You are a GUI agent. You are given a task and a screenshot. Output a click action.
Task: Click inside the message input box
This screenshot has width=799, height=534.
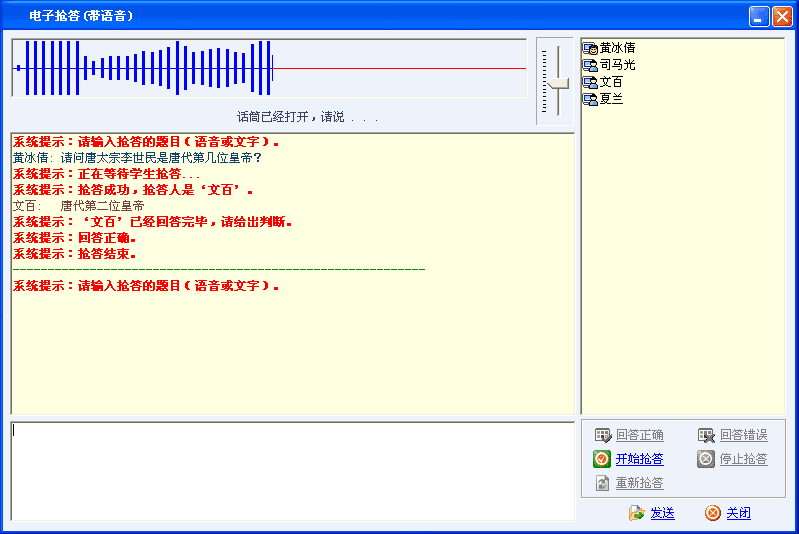click(x=292, y=470)
